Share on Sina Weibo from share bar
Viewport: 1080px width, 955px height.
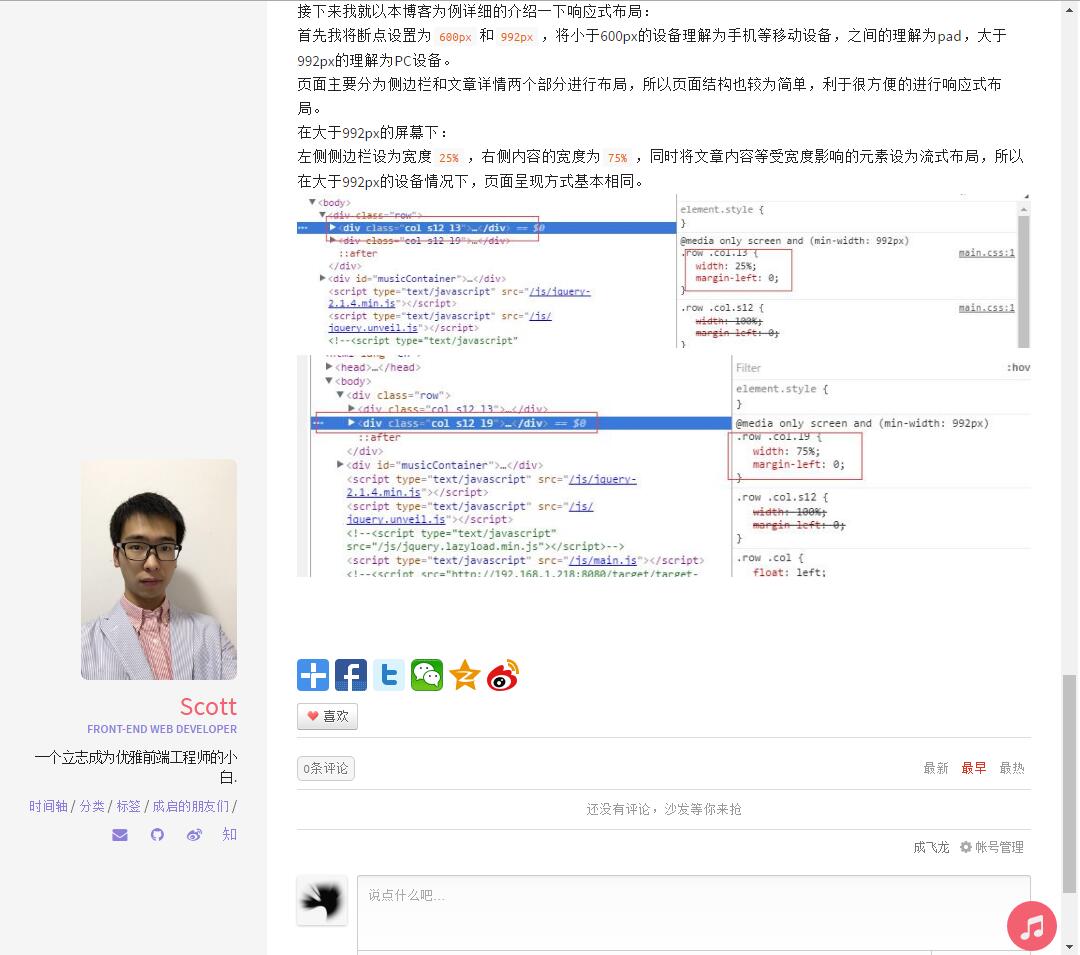(x=503, y=676)
